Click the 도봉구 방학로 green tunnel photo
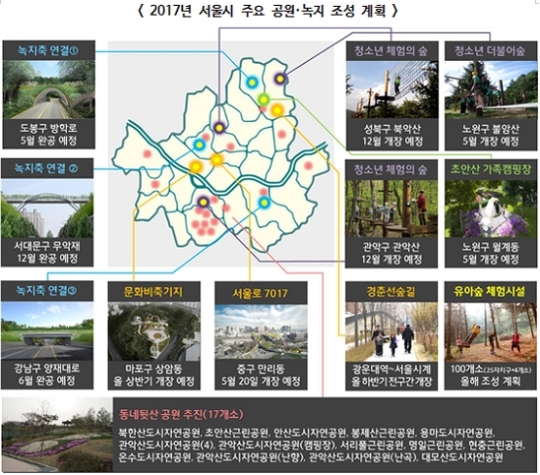Screen dimensions: 540x475 point(49,90)
